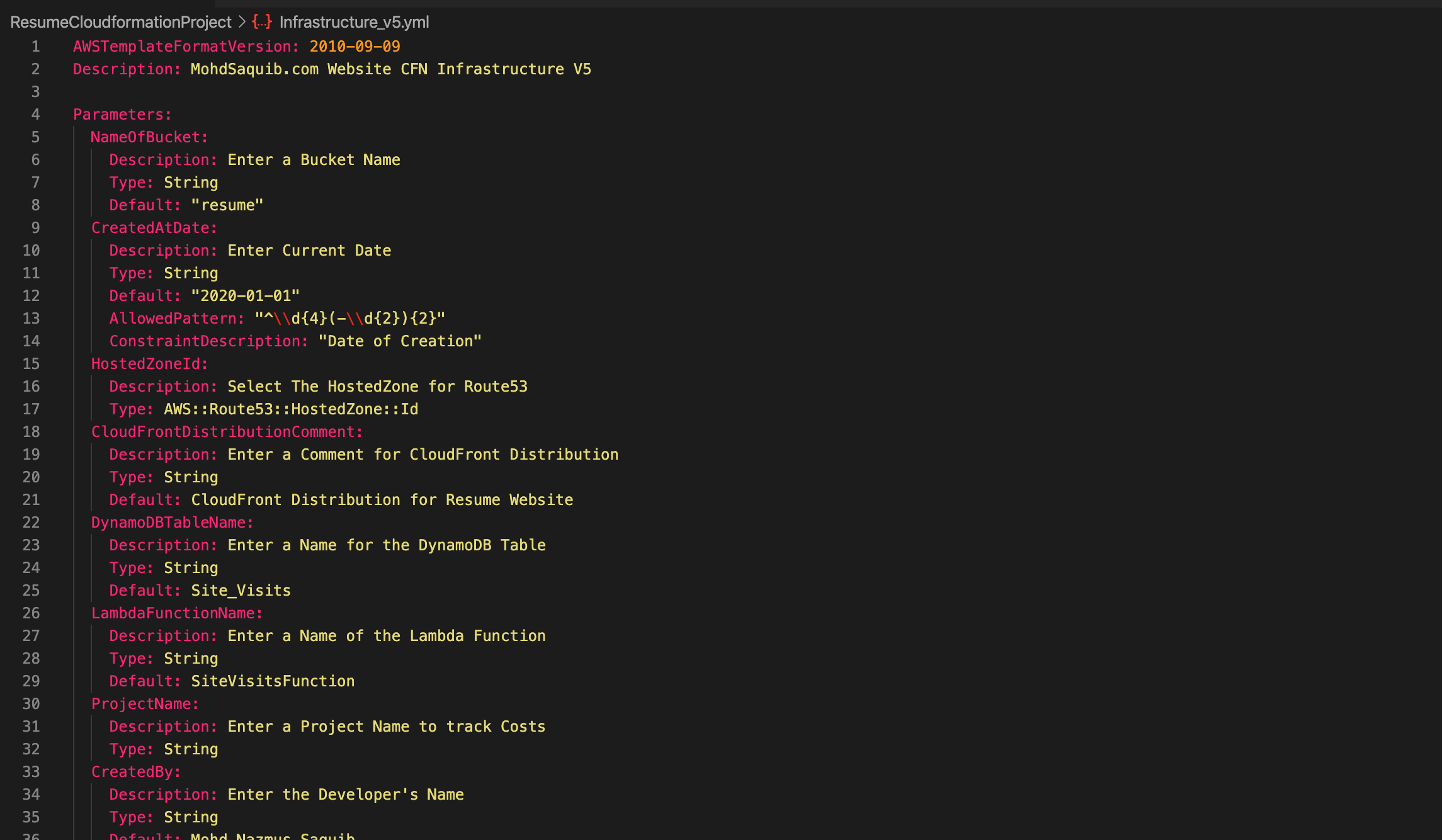The height and width of the screenshot is (840, 1442).
Task: Click the String type on line 7
Action: [x=191, y=183]
